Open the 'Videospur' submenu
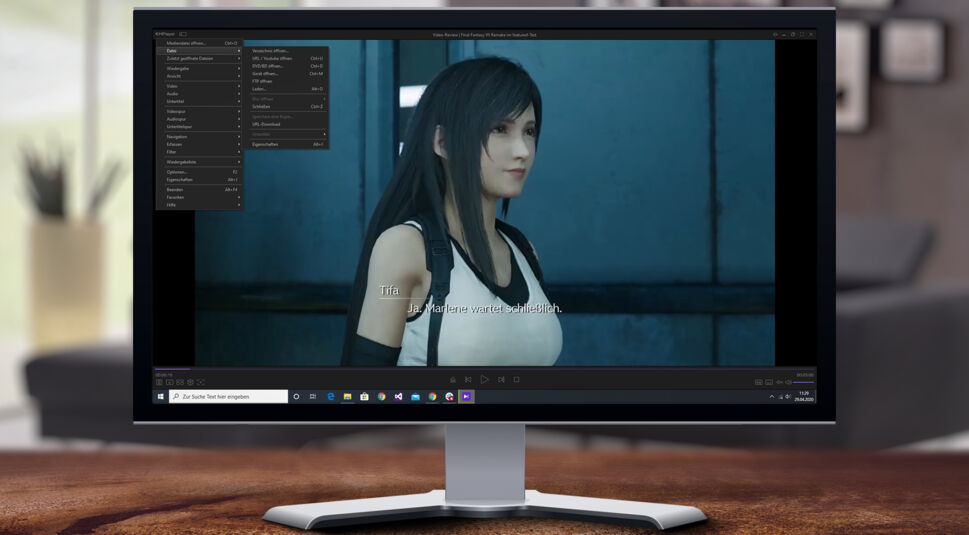Viewport: 969px width, 535px height. [200, 112]
